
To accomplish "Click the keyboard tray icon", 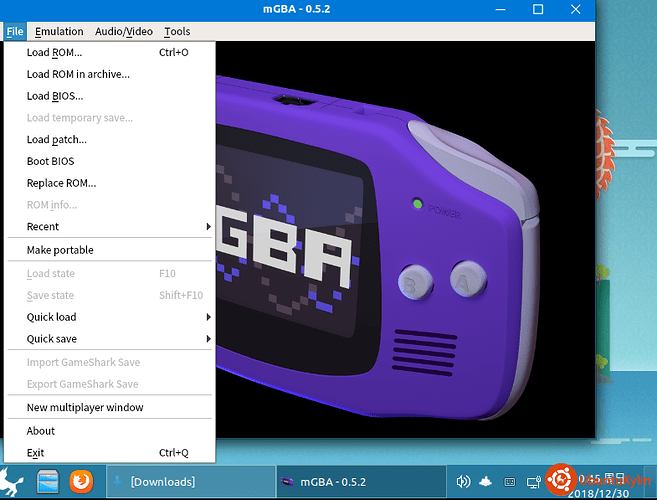I will 510,482.
